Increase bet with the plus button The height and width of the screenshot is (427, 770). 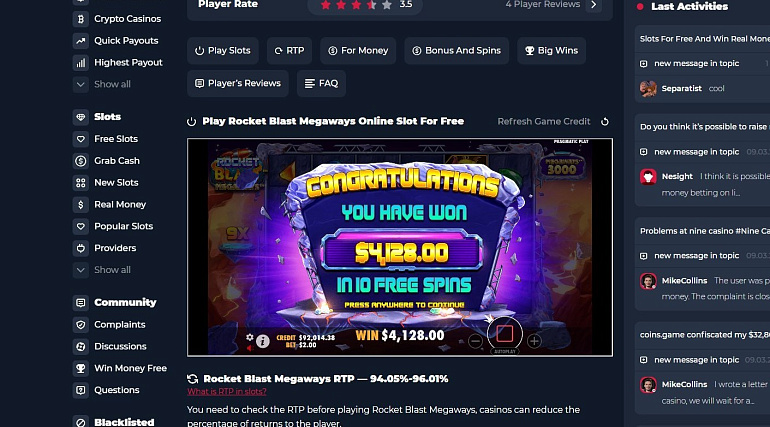click(x=534, y=341)
